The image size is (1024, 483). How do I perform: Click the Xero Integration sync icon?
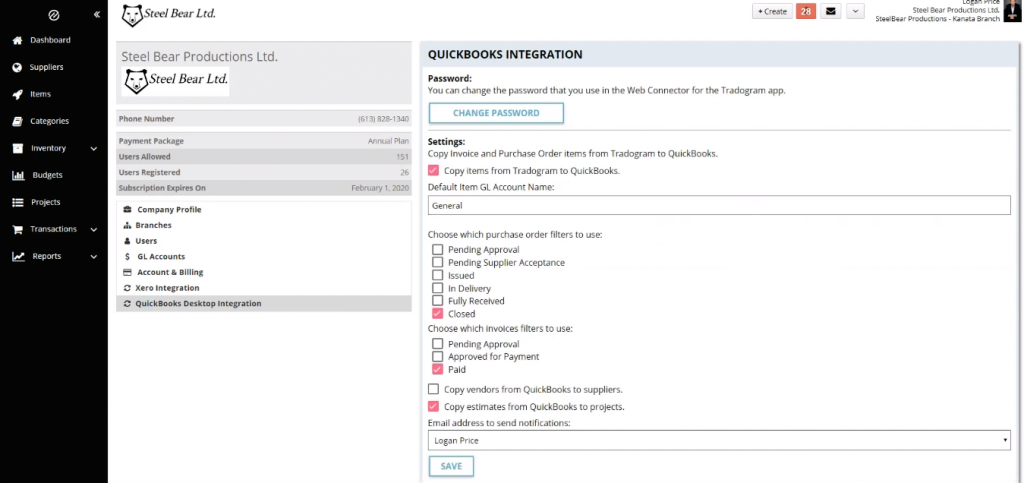127,288
